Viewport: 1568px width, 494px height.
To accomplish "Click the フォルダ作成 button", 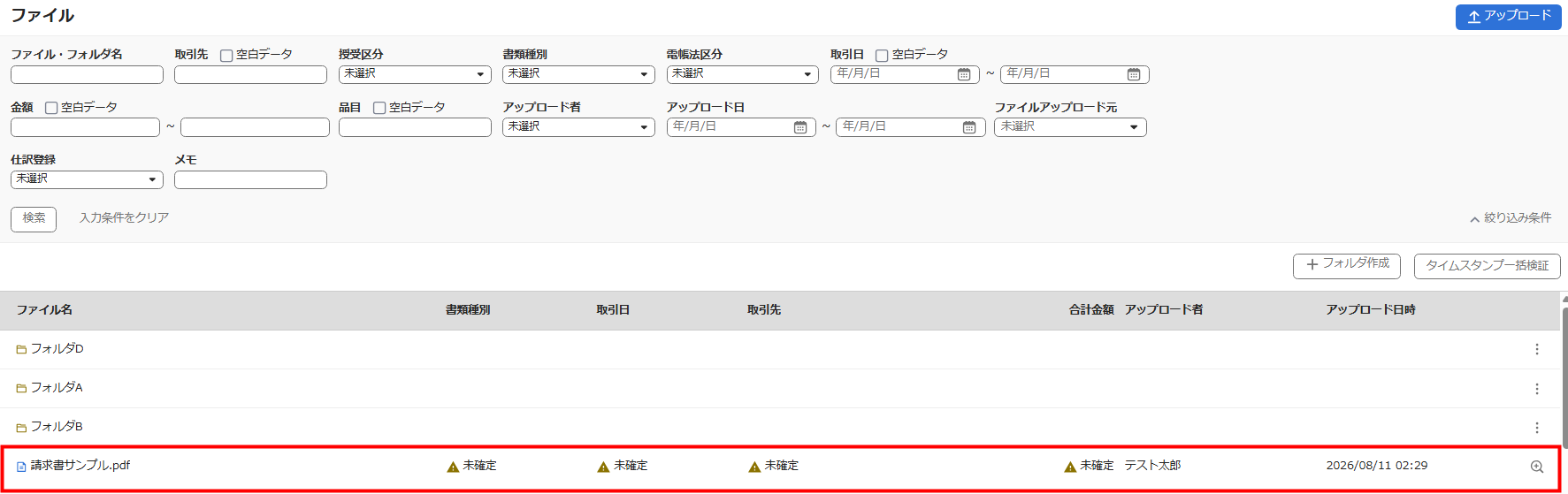I will [1347, 265].
